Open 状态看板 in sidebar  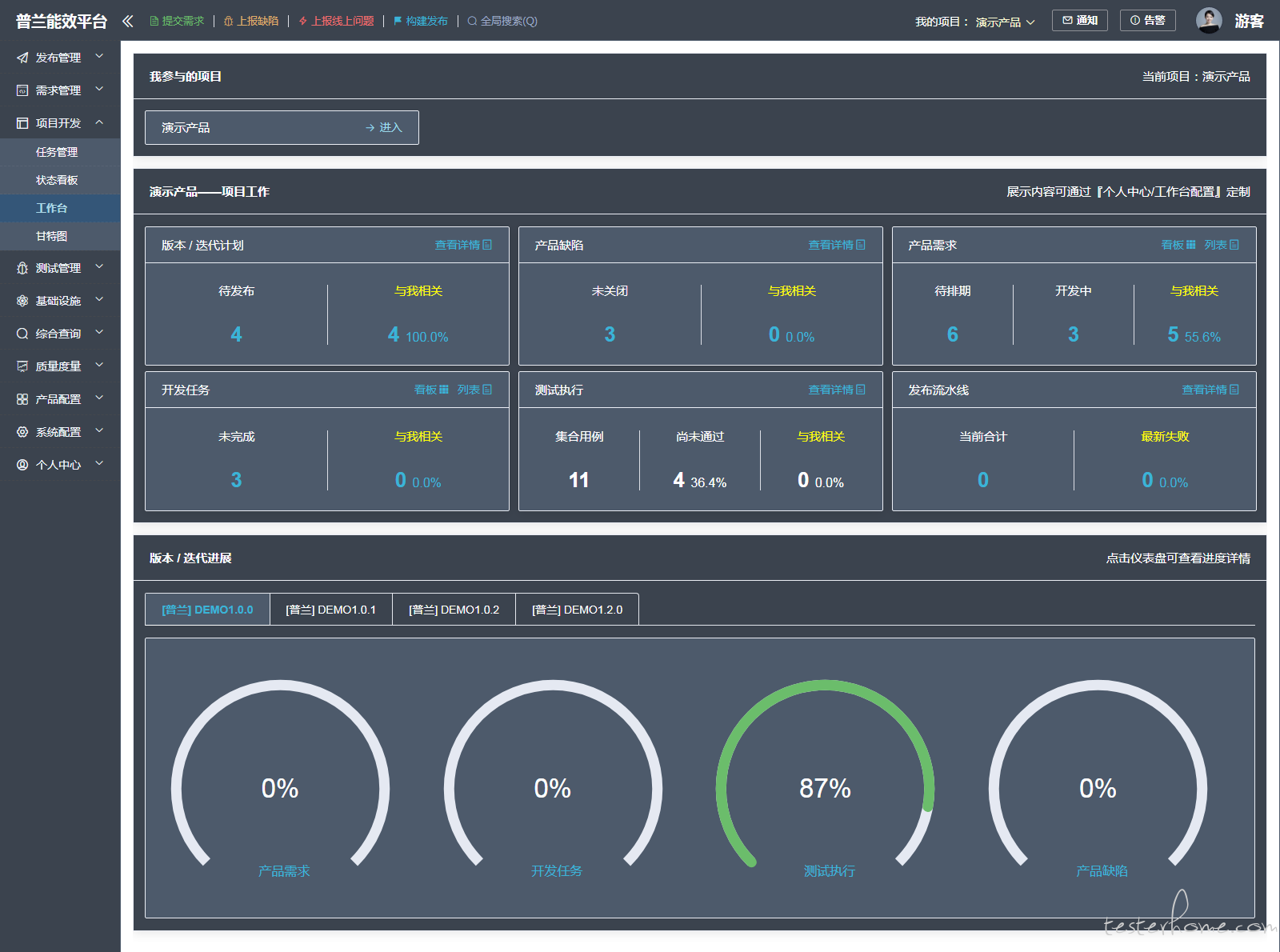coord(60,180)
